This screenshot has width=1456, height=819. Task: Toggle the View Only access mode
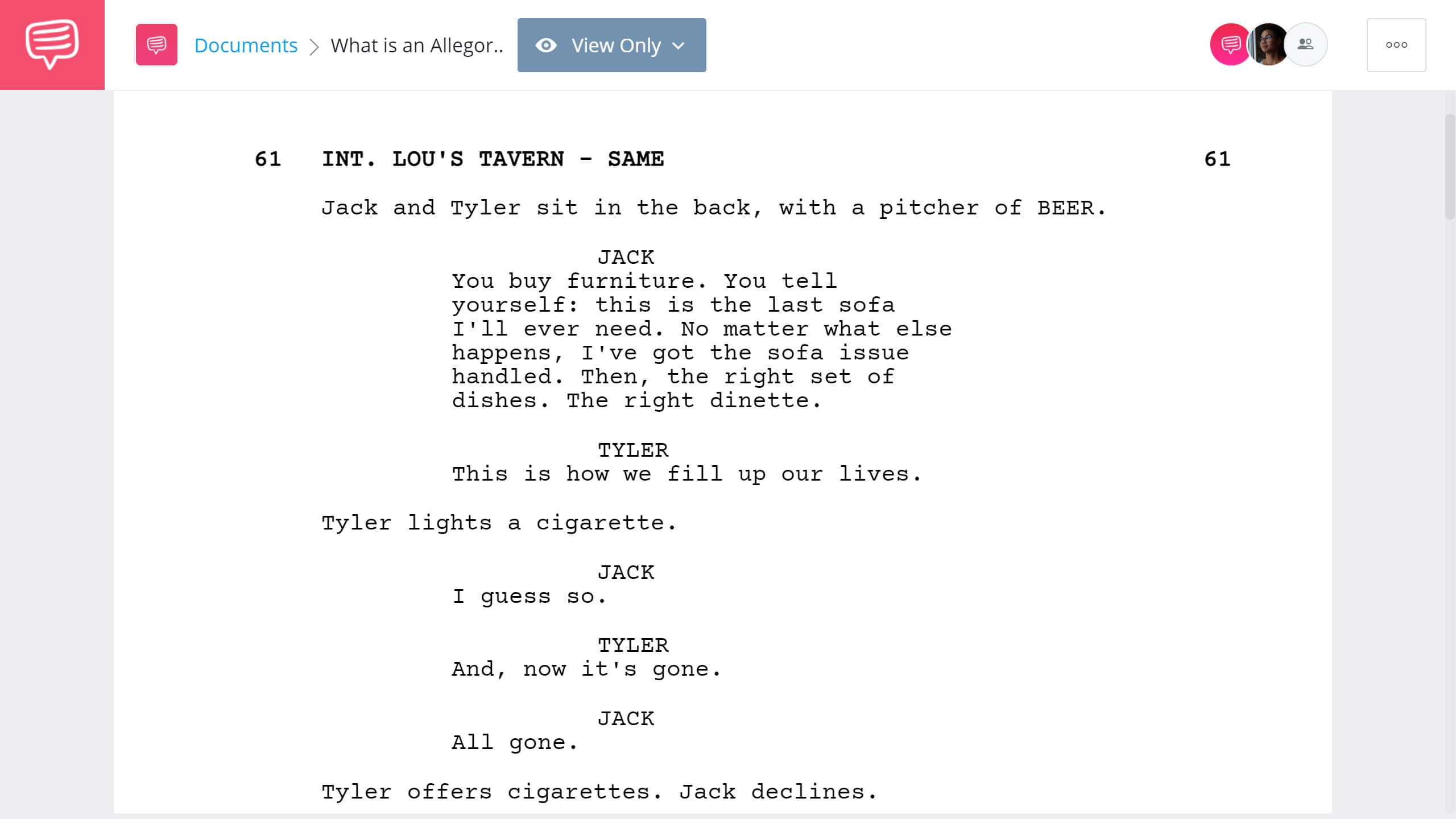click(611, 45)
